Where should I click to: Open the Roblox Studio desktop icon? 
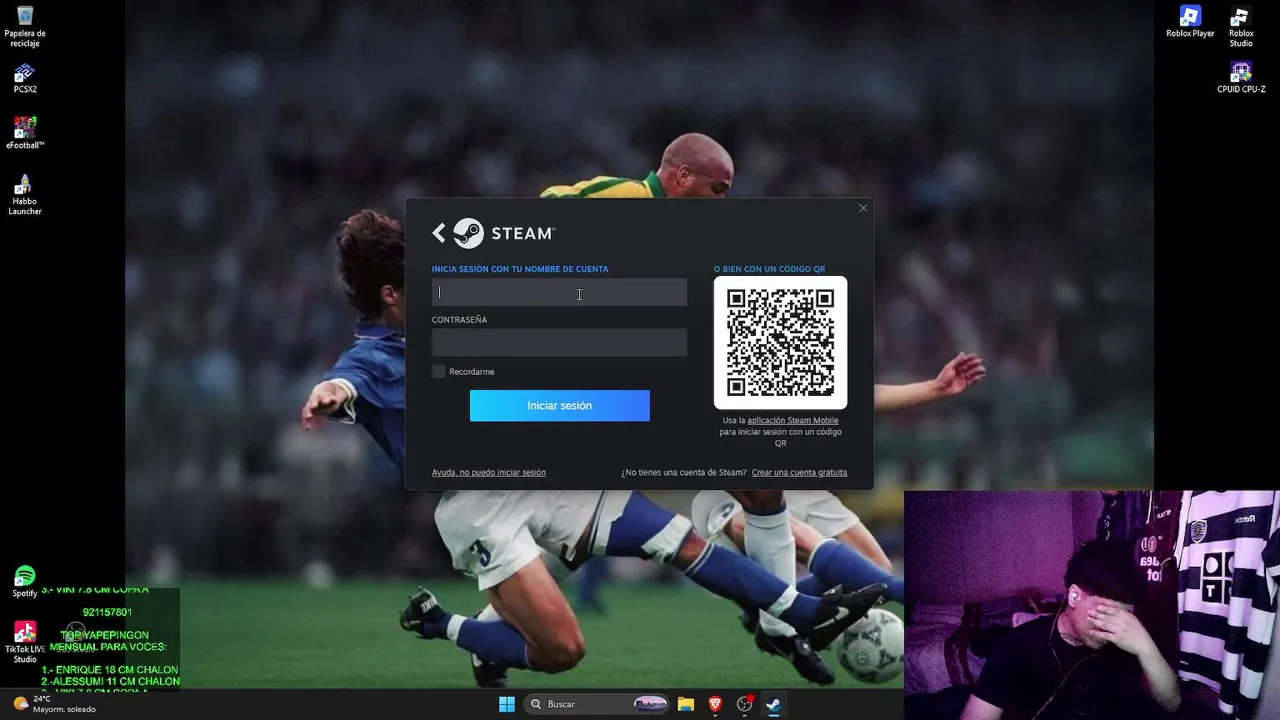(x=1241, y=26)
